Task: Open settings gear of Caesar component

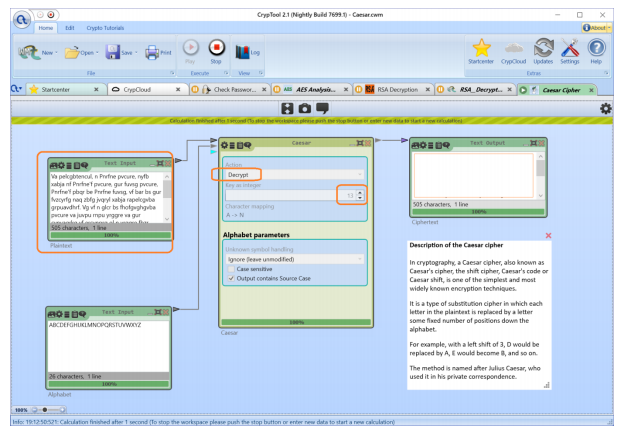Action: [x=225, y=145]
